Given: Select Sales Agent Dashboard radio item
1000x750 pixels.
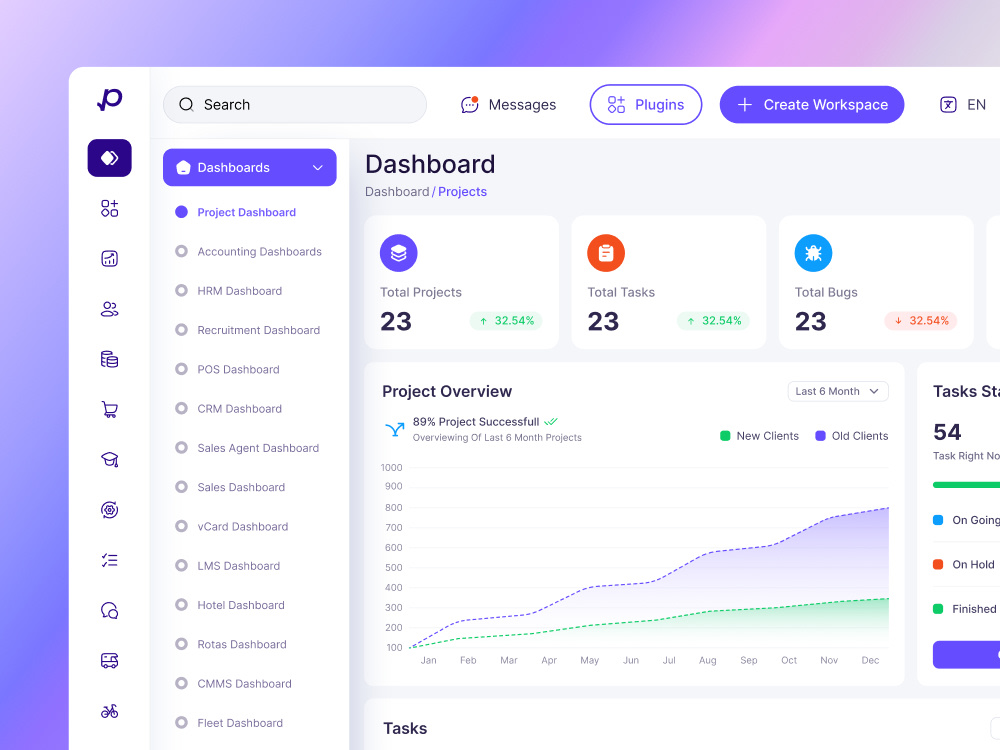Looking at the screenshot, I should pos(182,448).
